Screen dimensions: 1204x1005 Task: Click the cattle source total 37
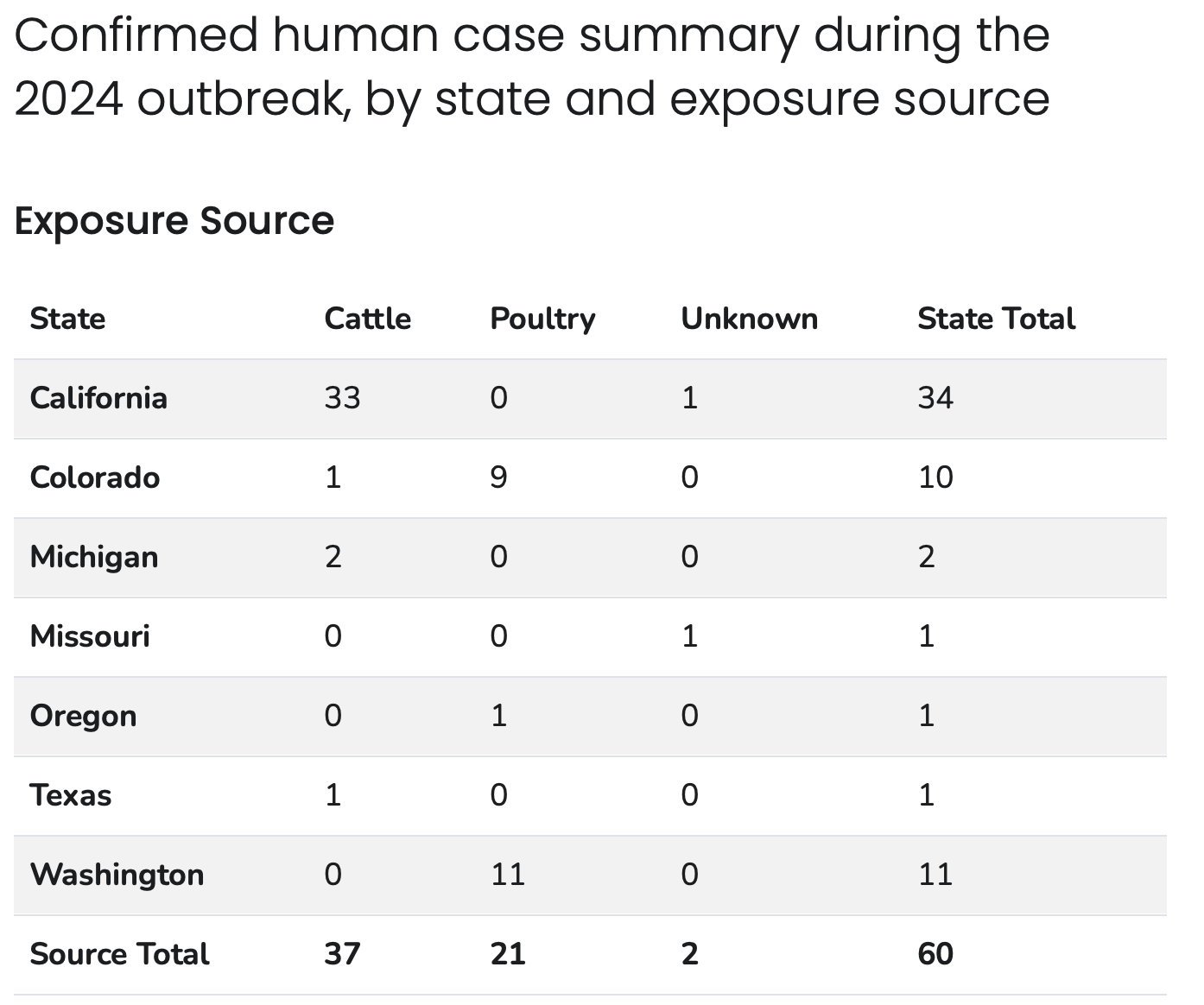coord(342,954)
